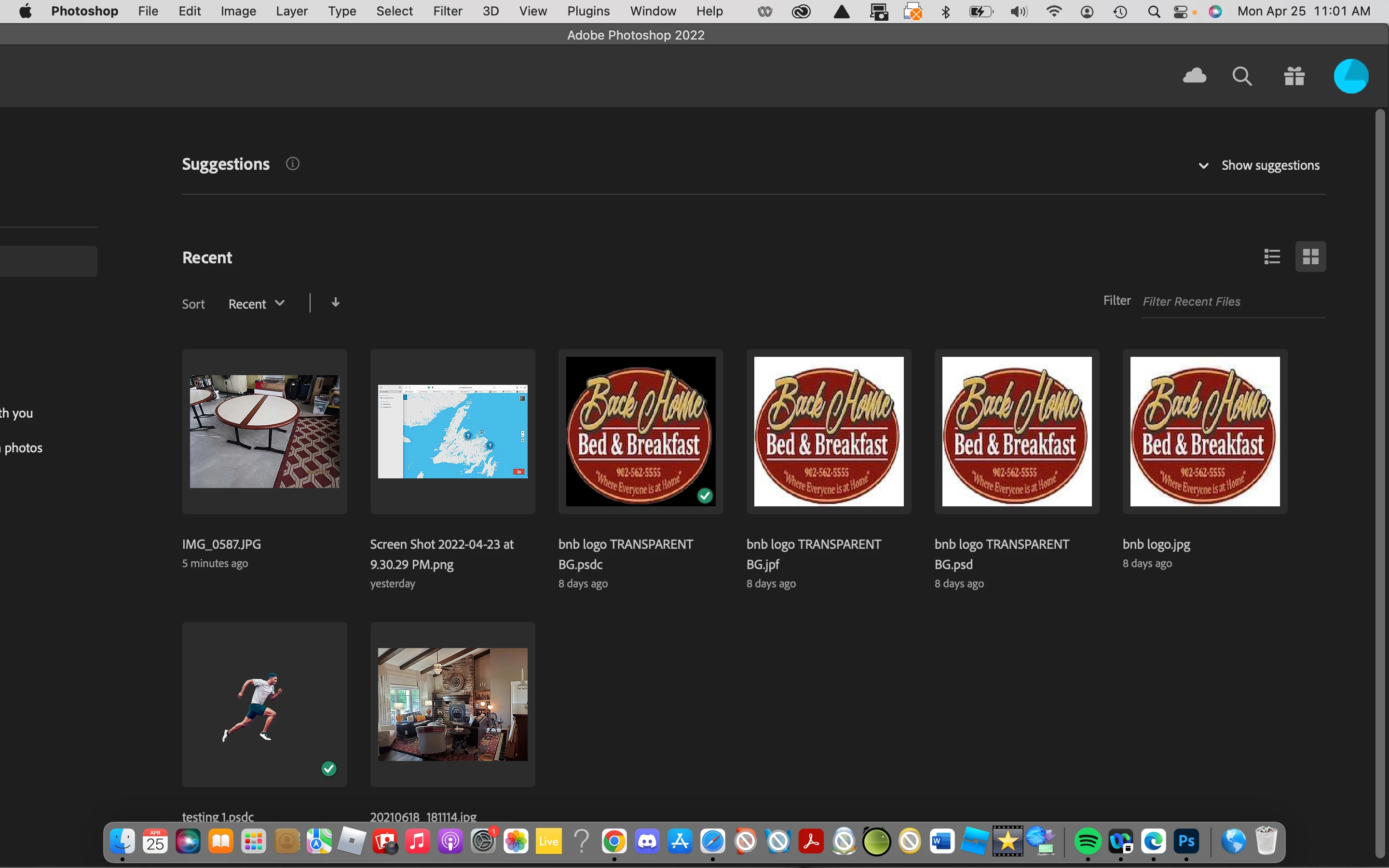Click the search magnifier in the Home header

(1241, 76)
